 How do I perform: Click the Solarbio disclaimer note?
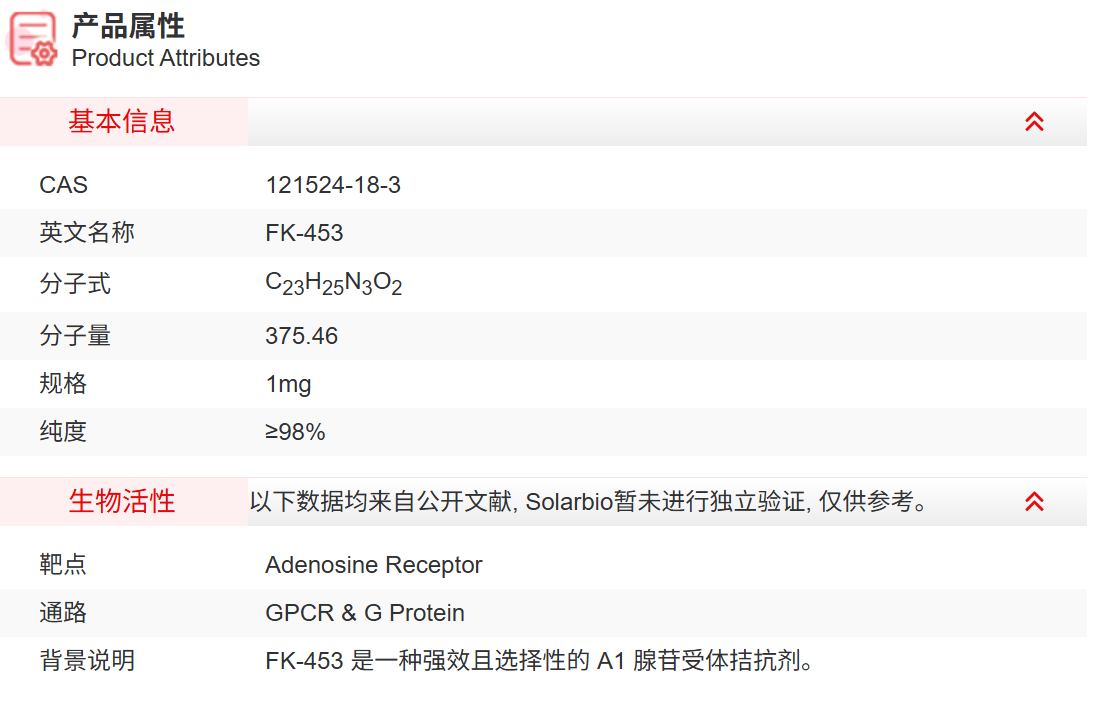[x=589, y=502]
